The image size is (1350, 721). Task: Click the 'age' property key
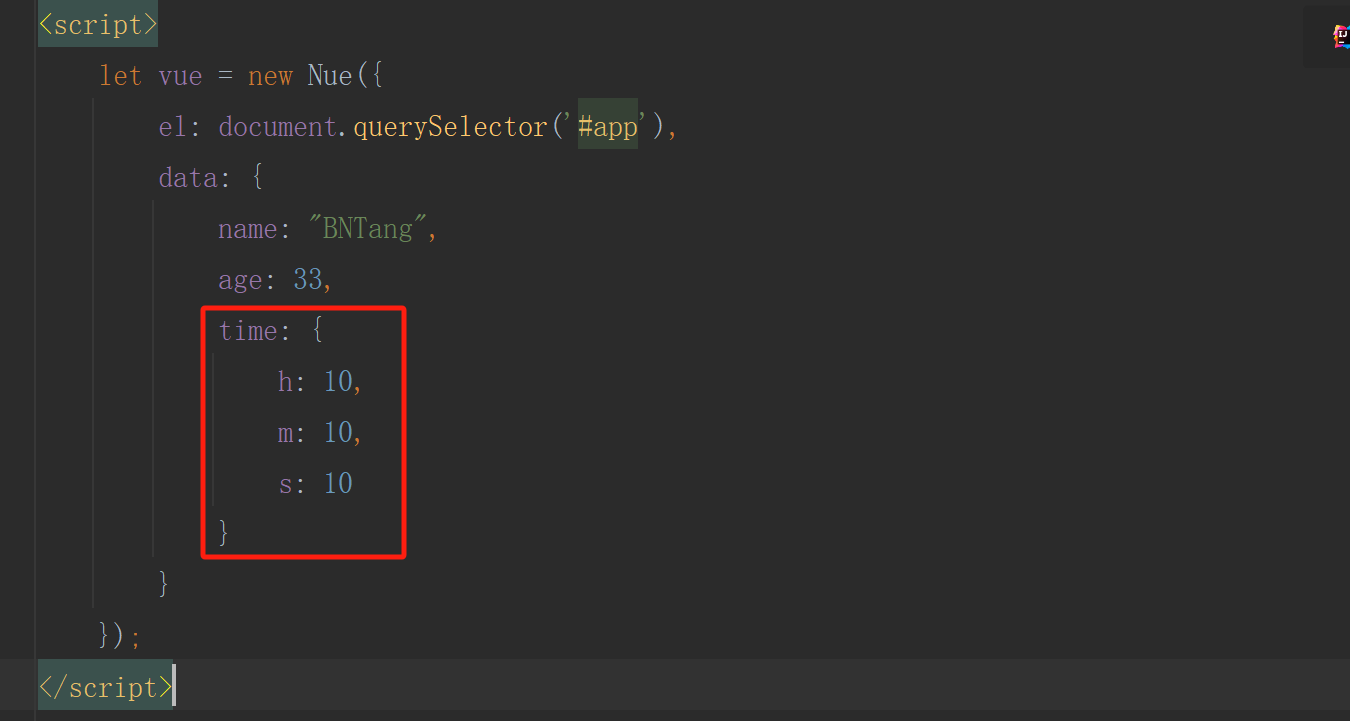tap(240, 280)
